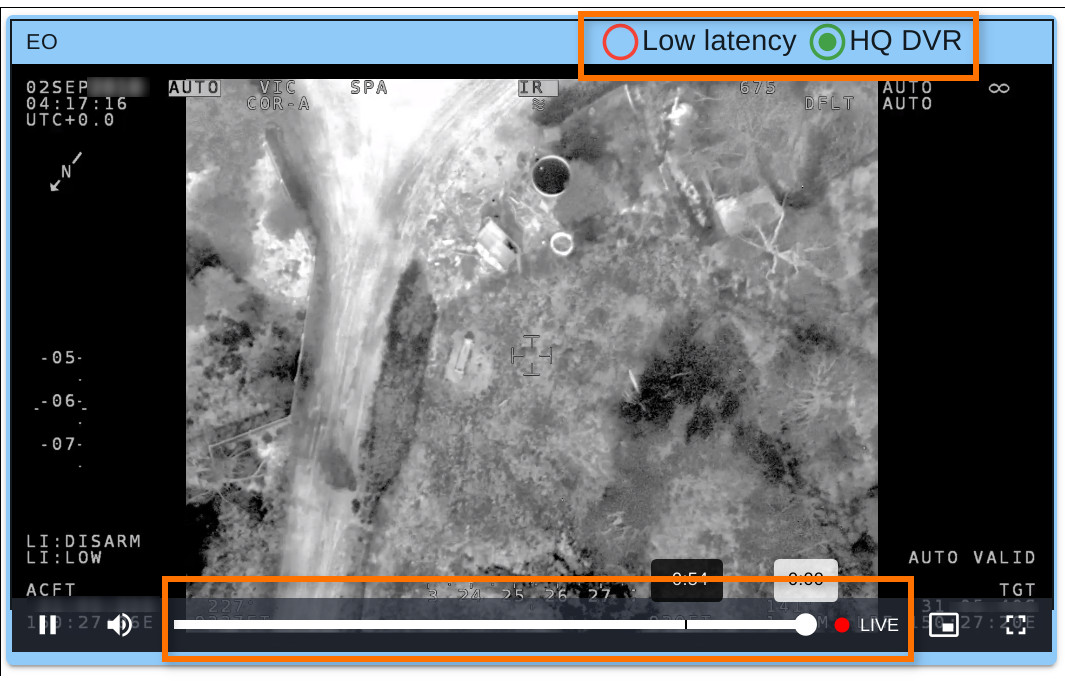Jump to LIVE playback
The height and width of the screenshot is (681, 1065).
(879, 625)
